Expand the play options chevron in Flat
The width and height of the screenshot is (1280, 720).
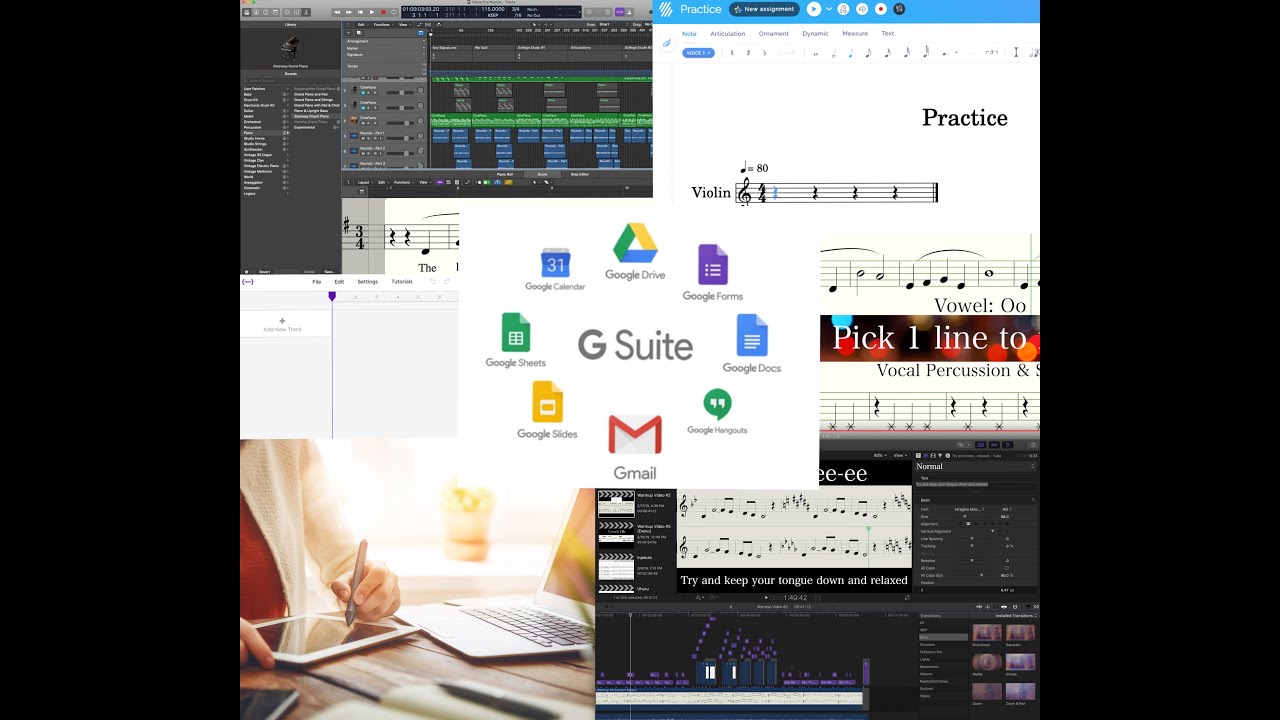click(829, 9)
